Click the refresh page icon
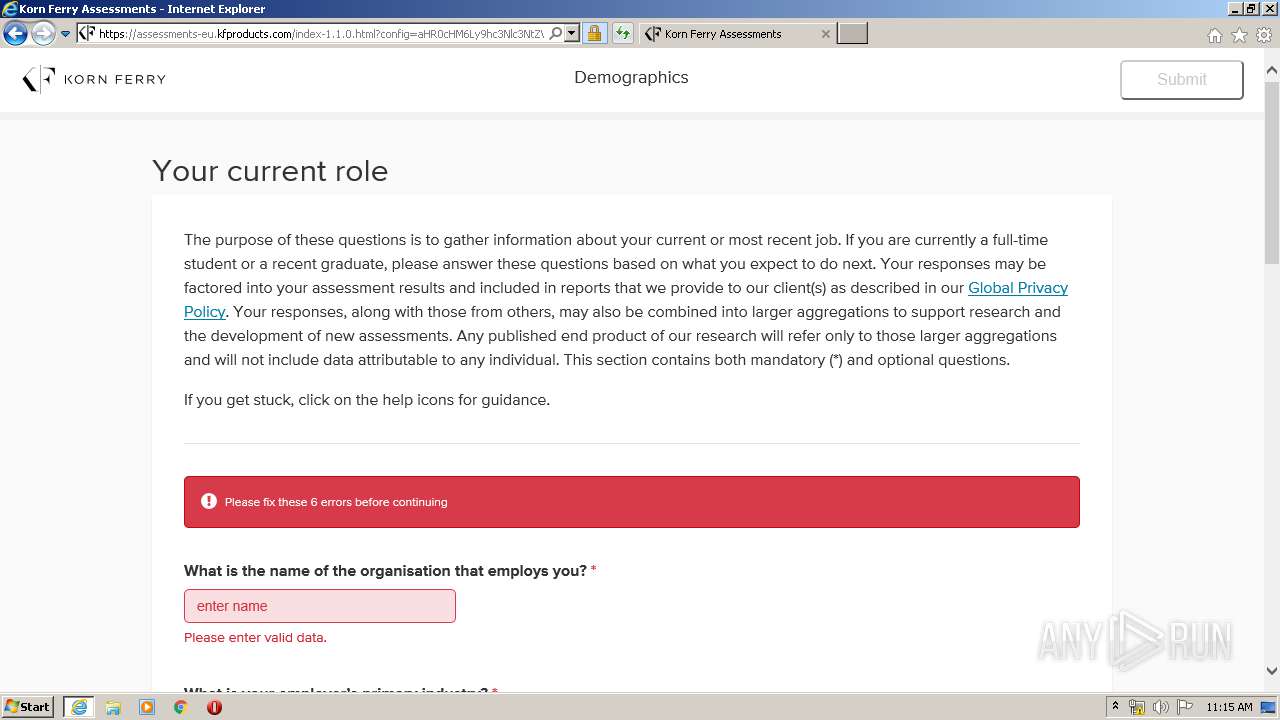 [x=623, y=33]
